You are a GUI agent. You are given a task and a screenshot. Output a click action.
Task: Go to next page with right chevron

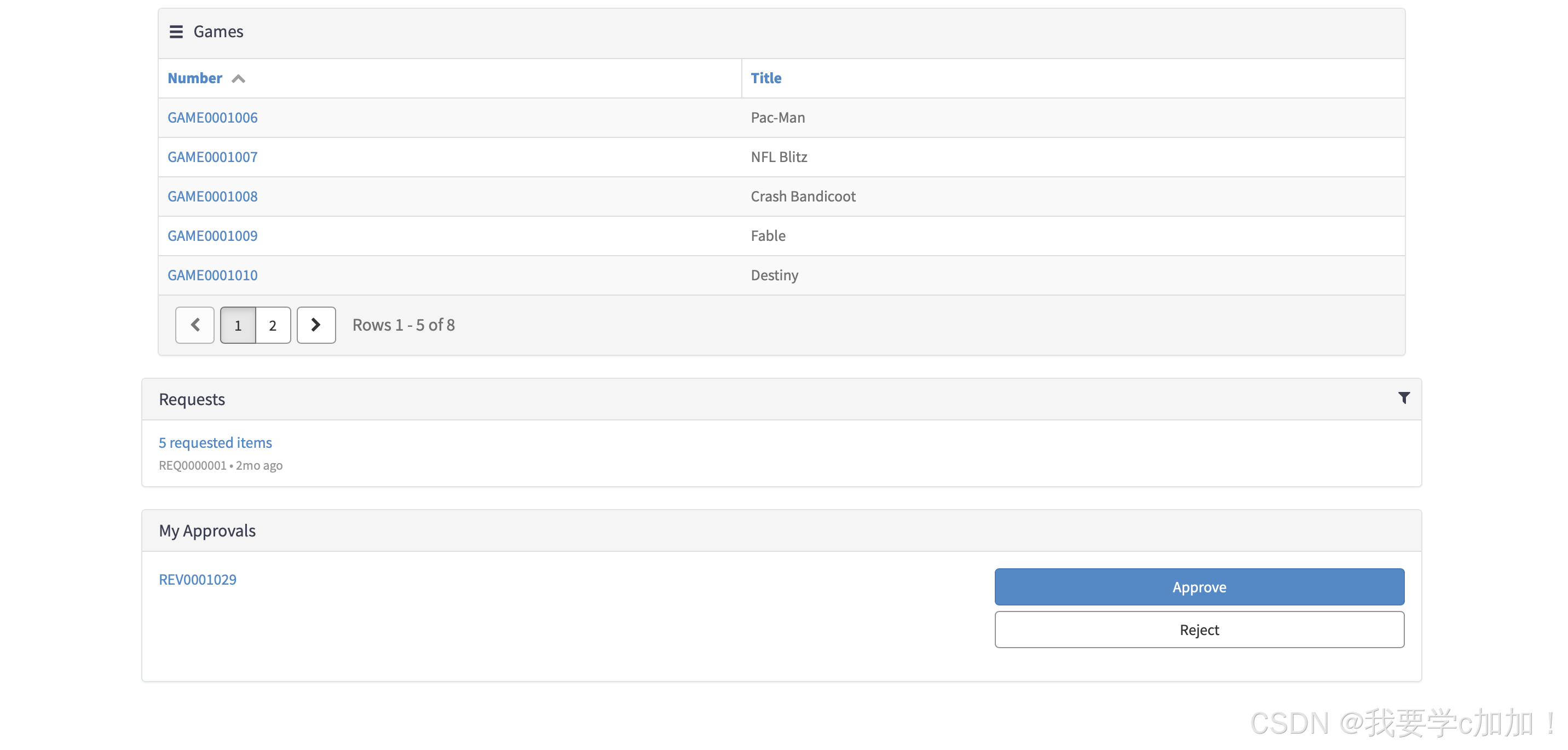316,325
